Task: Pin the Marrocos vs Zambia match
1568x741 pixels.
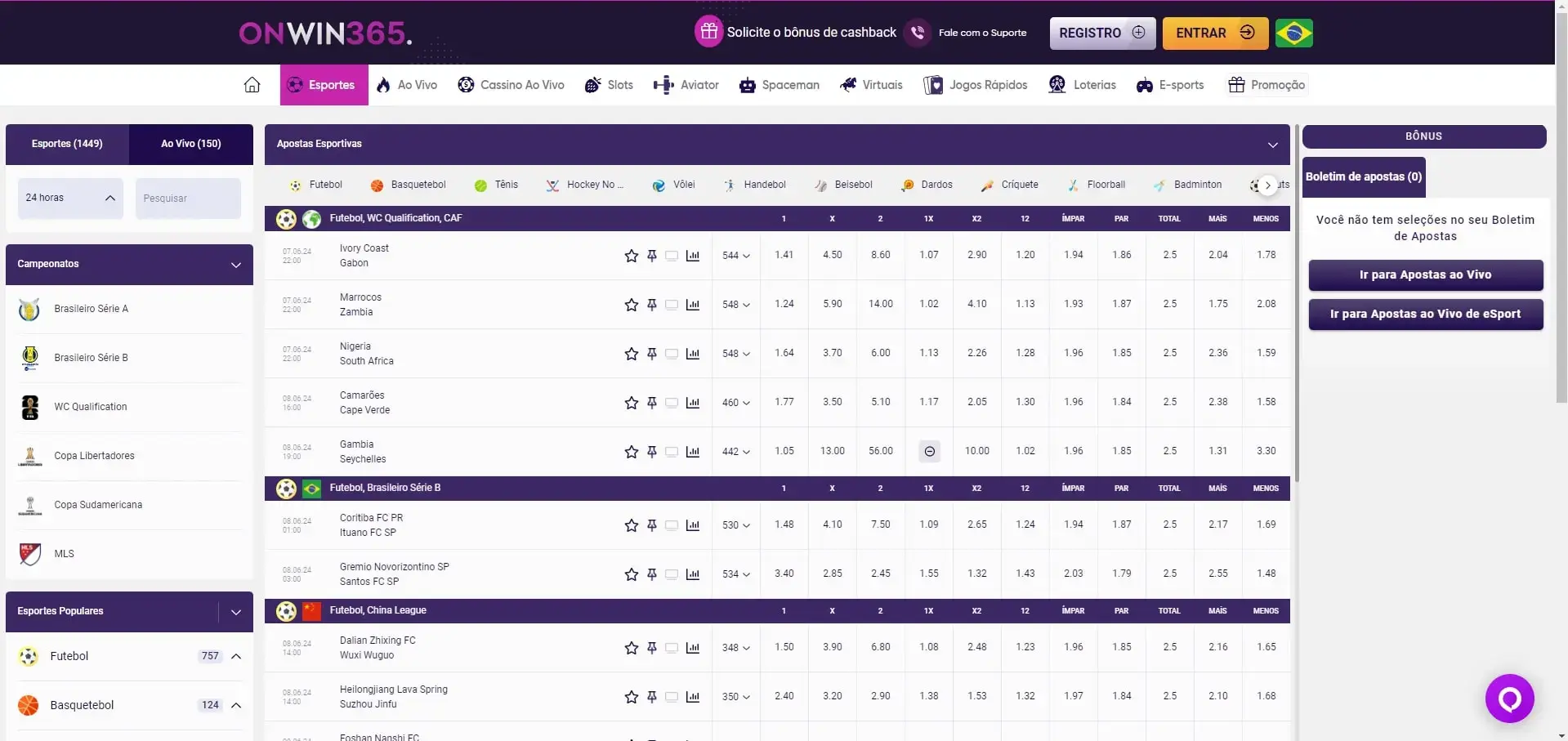Action: point(652,305)
